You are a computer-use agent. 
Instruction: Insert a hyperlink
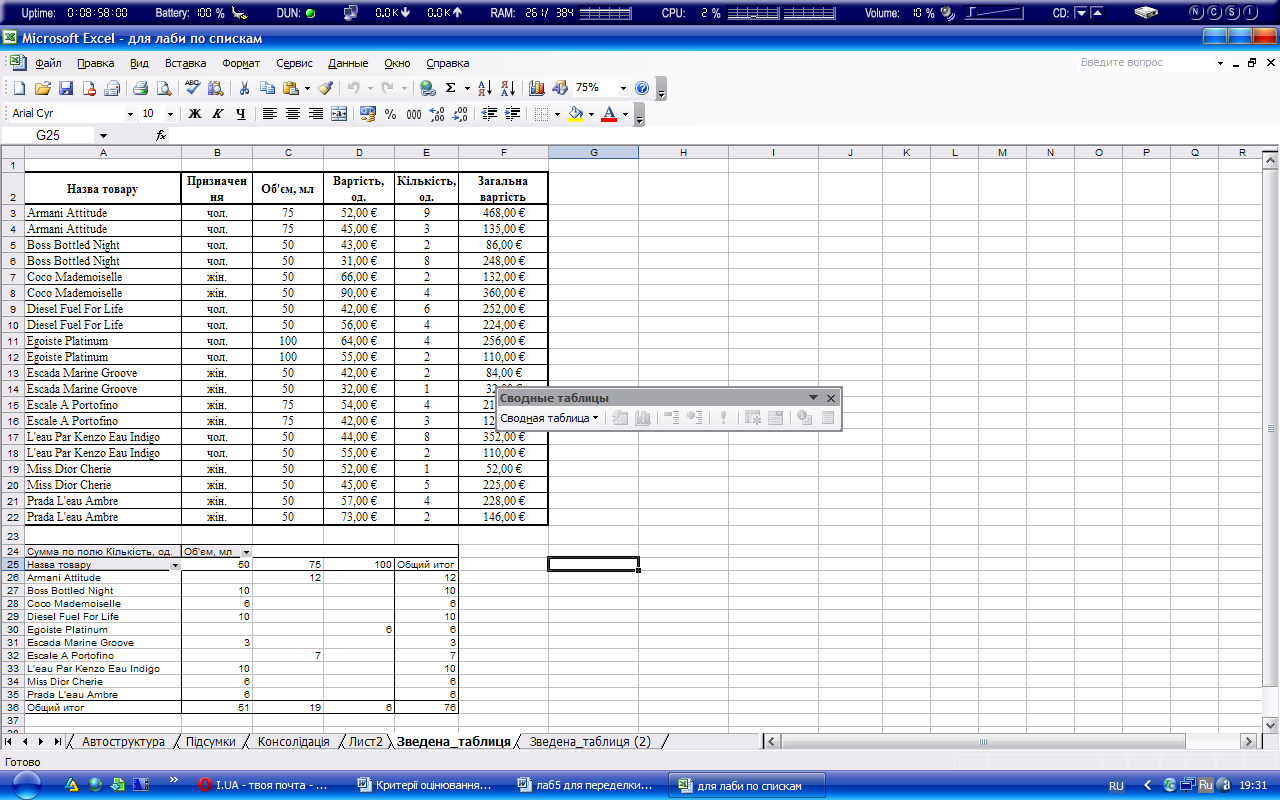tap(428, 88)
